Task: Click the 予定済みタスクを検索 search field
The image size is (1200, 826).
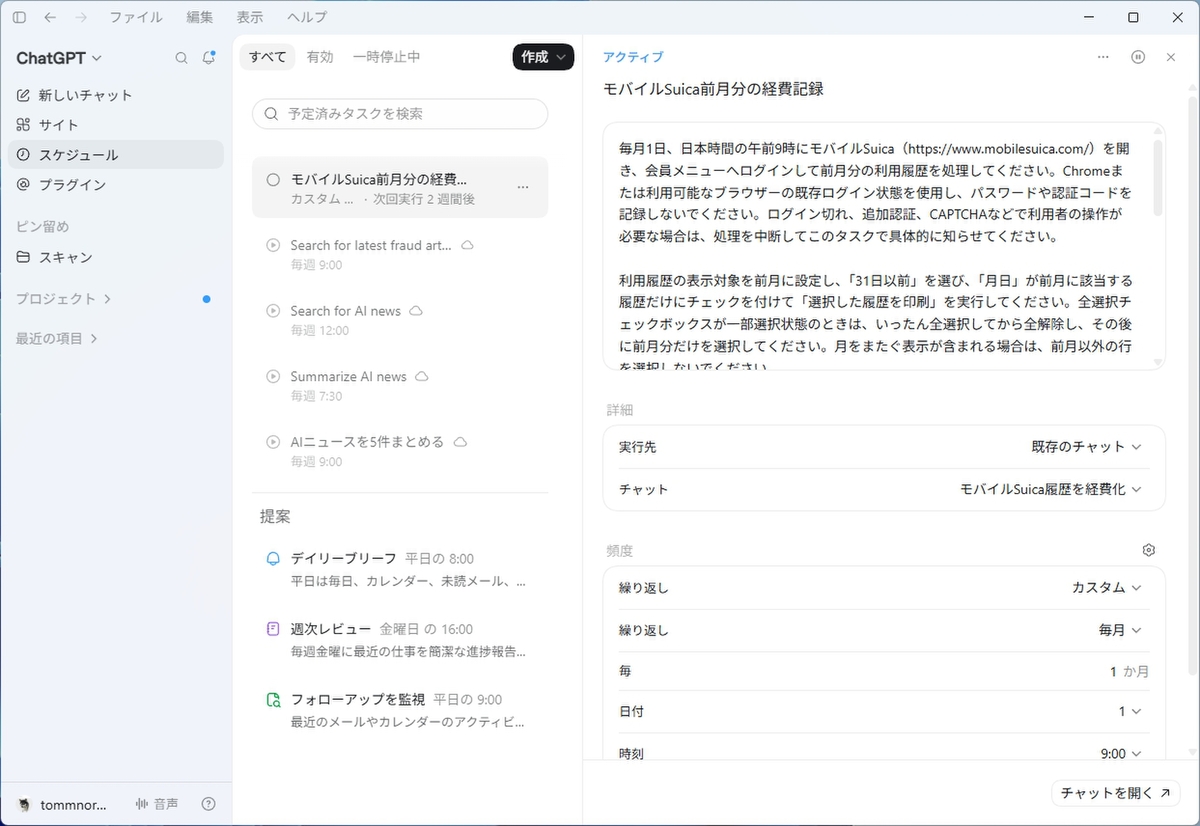Action: coord(400,114)
